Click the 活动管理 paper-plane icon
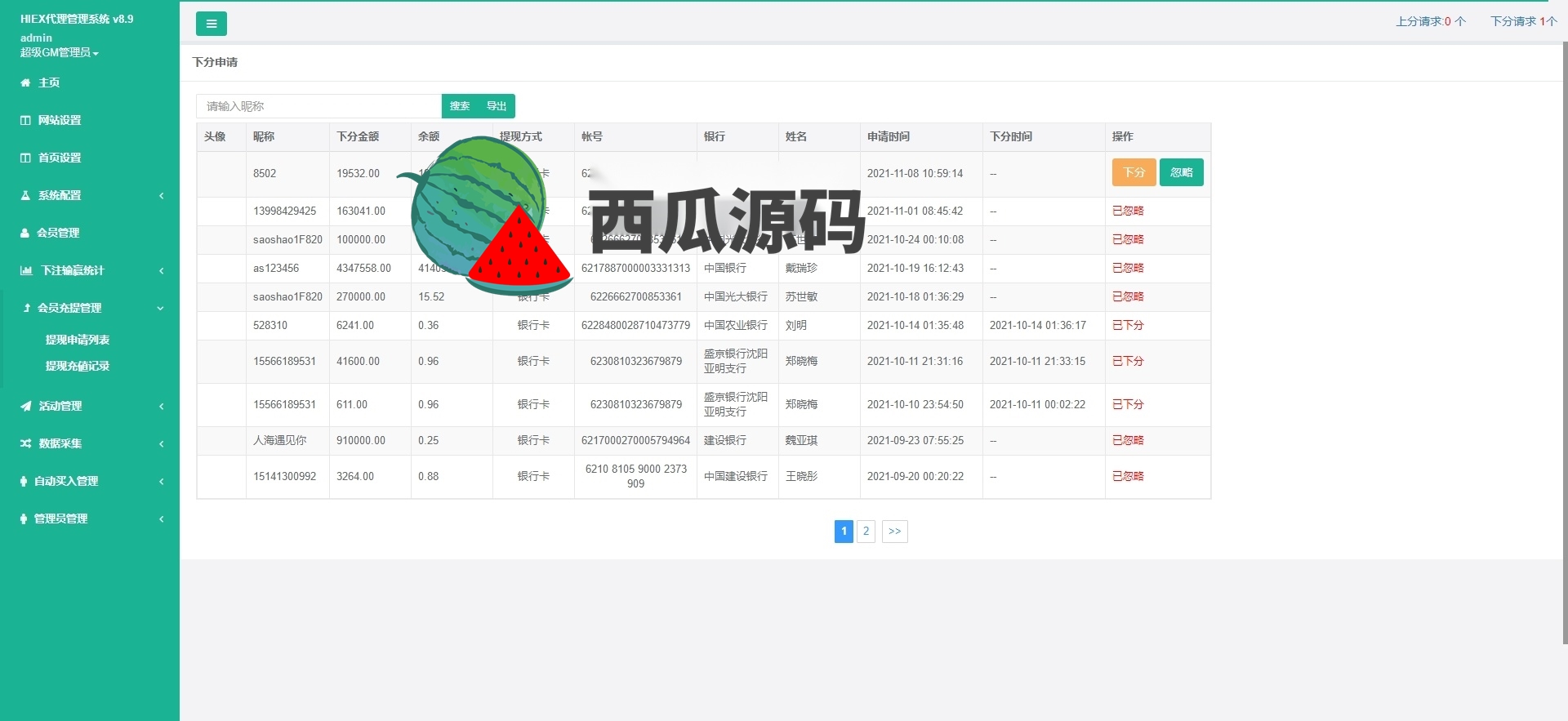 pyautogui.click(x=26, y=406)
